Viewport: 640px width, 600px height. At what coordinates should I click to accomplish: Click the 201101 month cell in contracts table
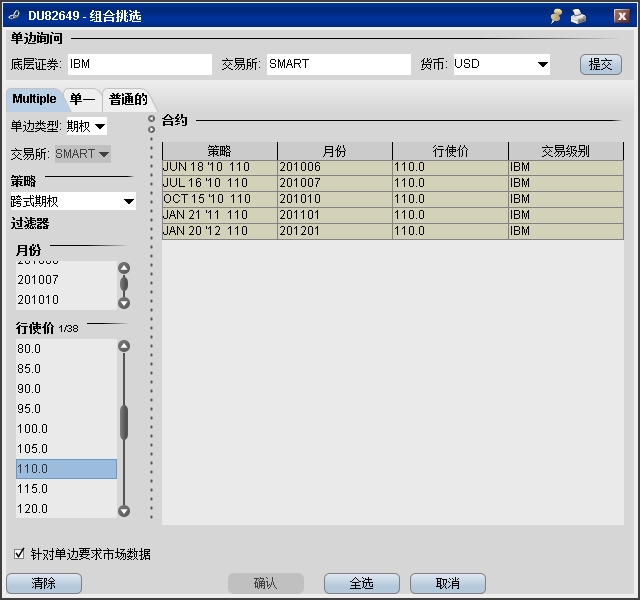pos(335,215)
